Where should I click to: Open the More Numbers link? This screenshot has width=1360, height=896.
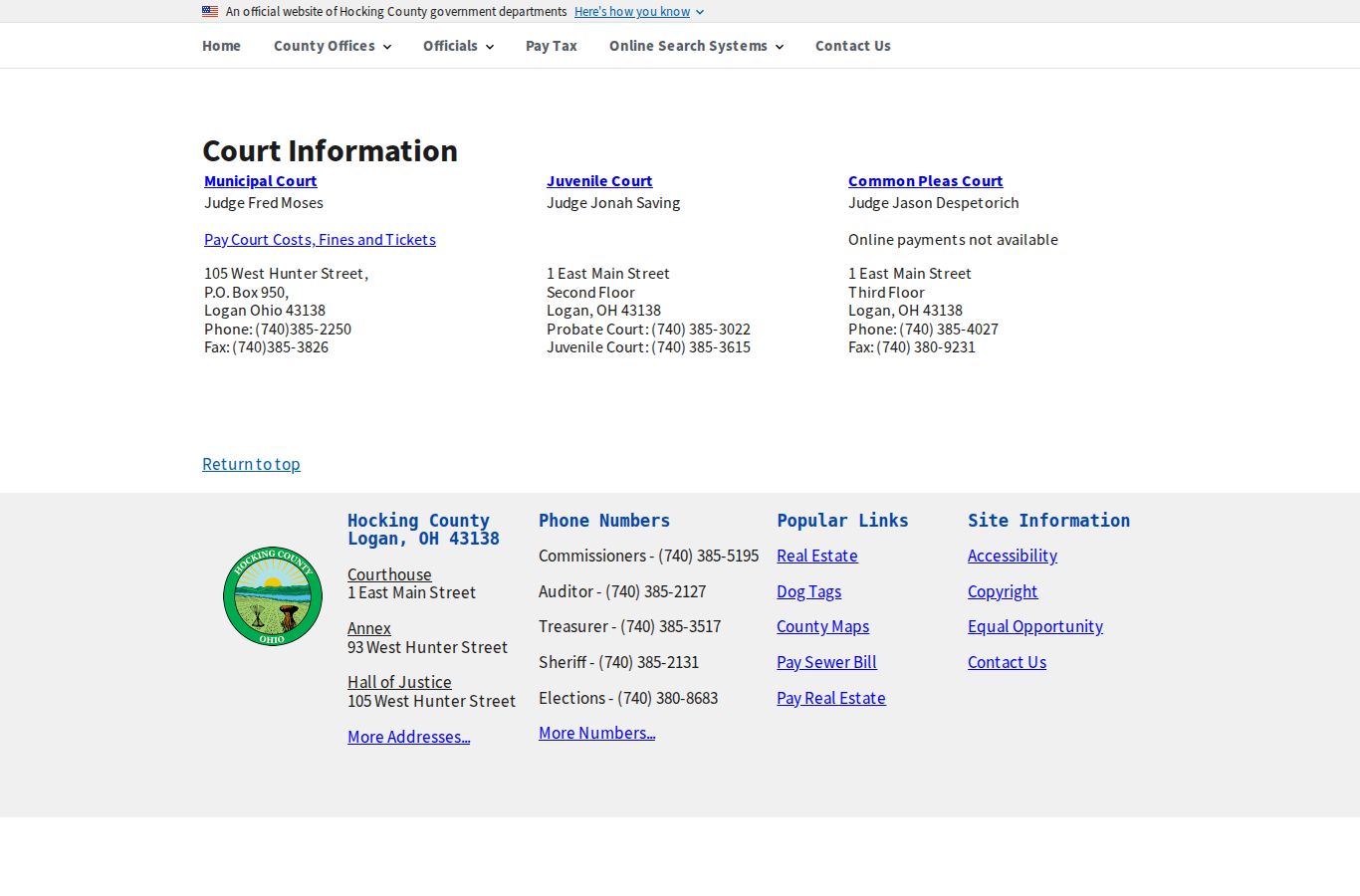(x=597, y=733)
